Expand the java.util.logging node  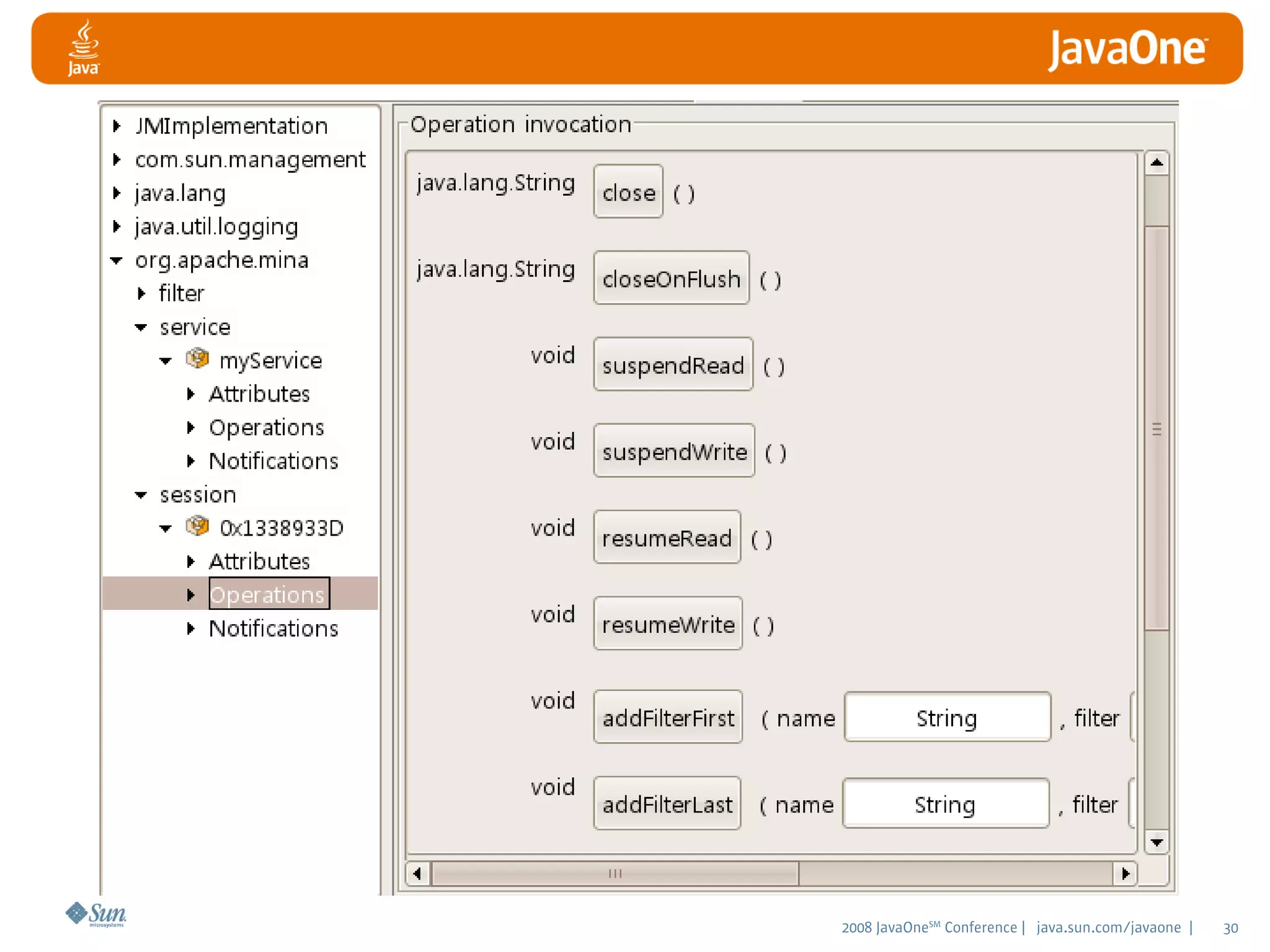(117, 227)
